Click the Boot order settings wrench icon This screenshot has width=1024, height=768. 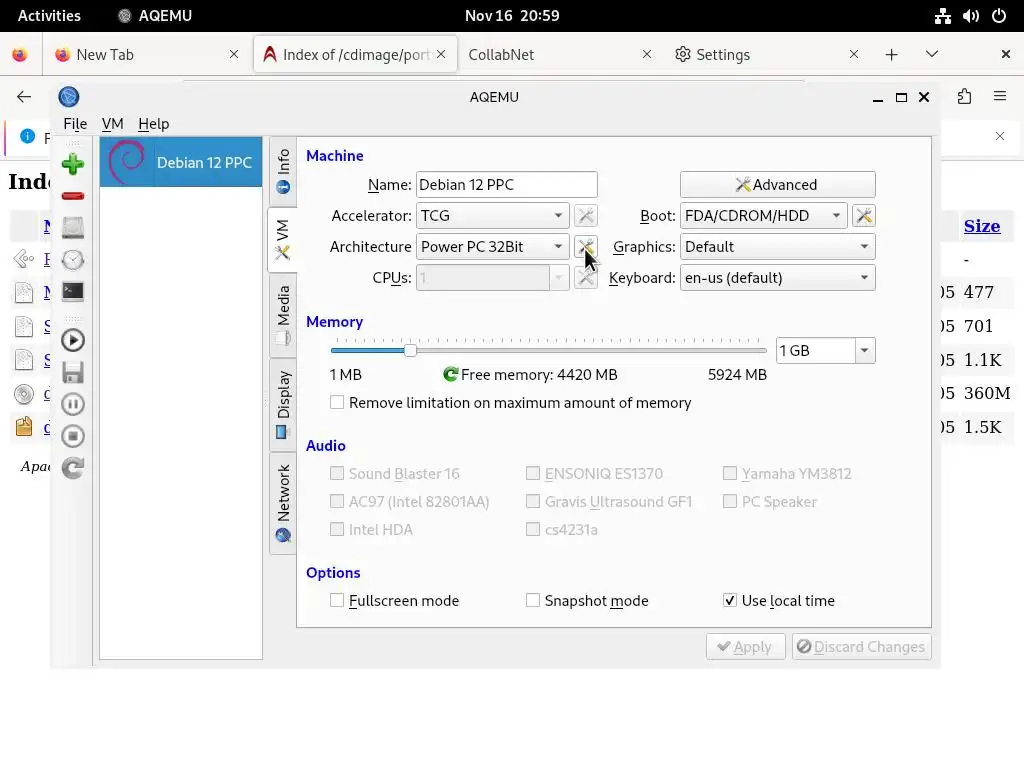(863, 216)
